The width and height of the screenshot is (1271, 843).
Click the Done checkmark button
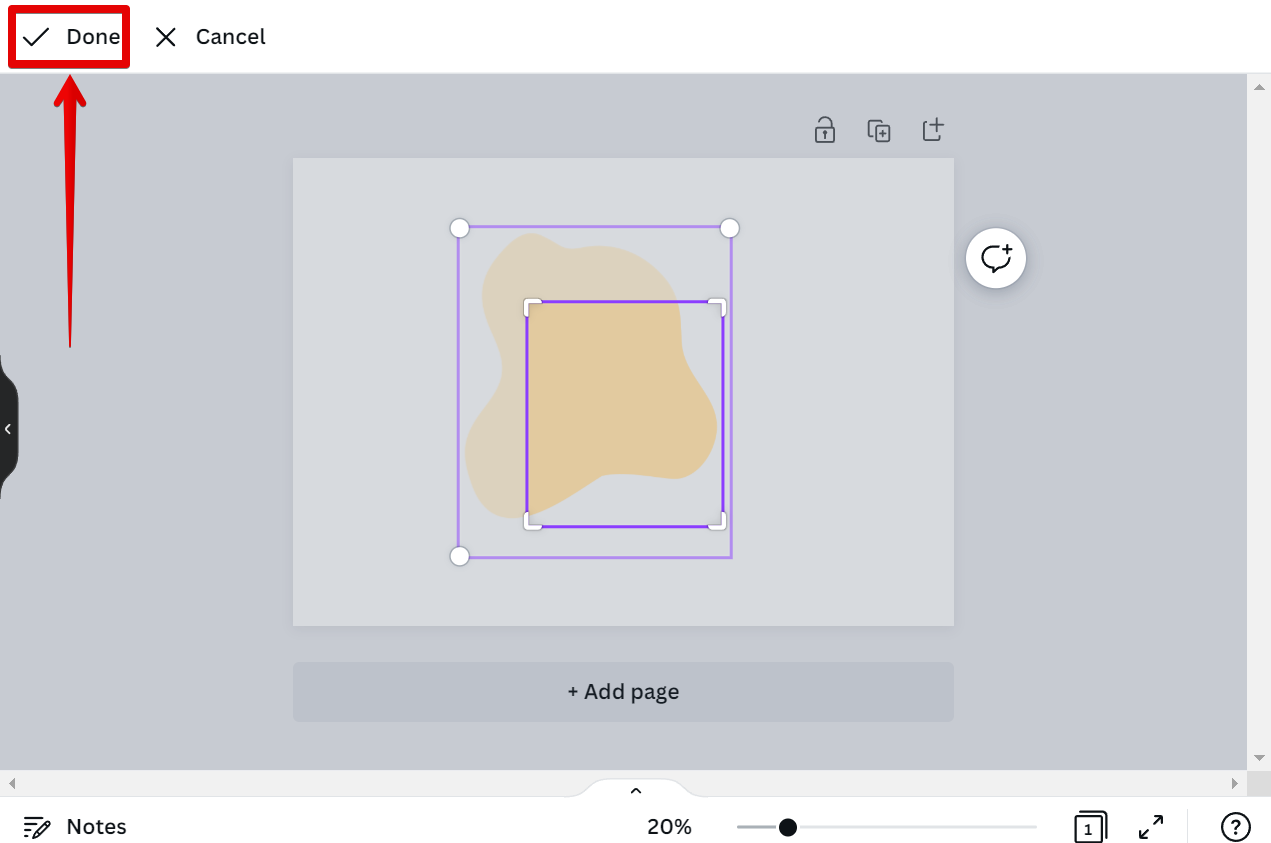[70, 37]
